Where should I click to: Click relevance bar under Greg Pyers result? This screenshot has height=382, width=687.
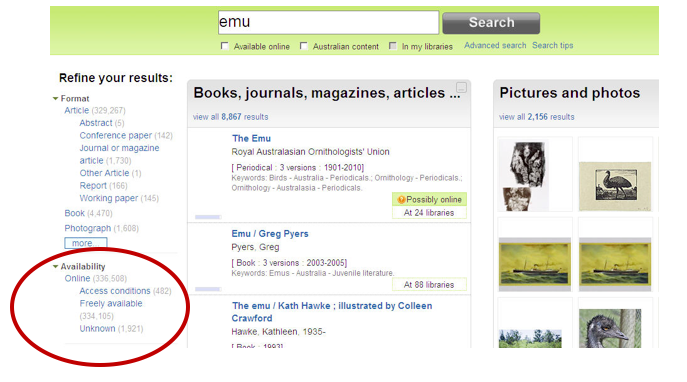click(208, 289)
